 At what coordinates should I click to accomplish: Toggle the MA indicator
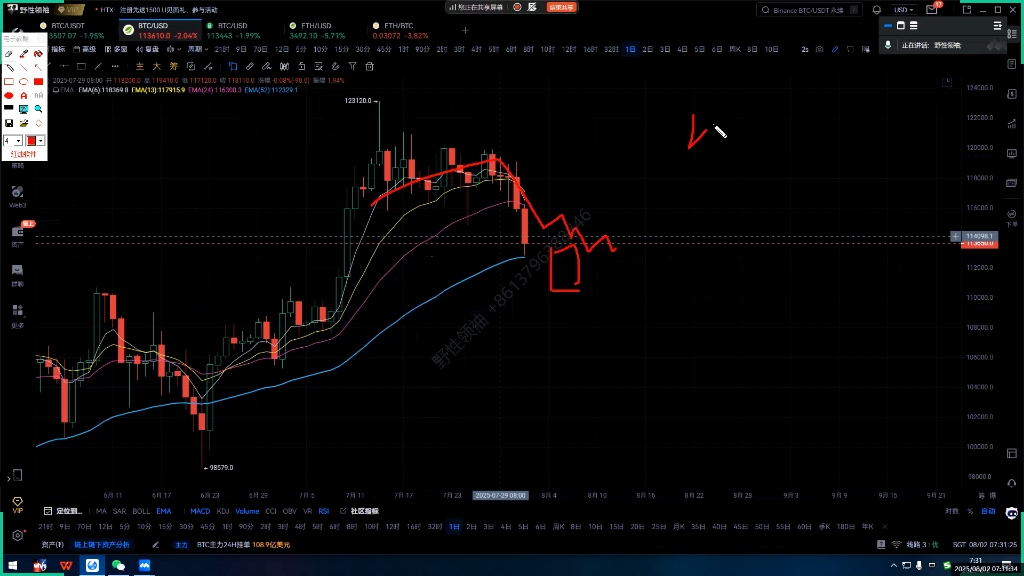click(x=101, y=511)
